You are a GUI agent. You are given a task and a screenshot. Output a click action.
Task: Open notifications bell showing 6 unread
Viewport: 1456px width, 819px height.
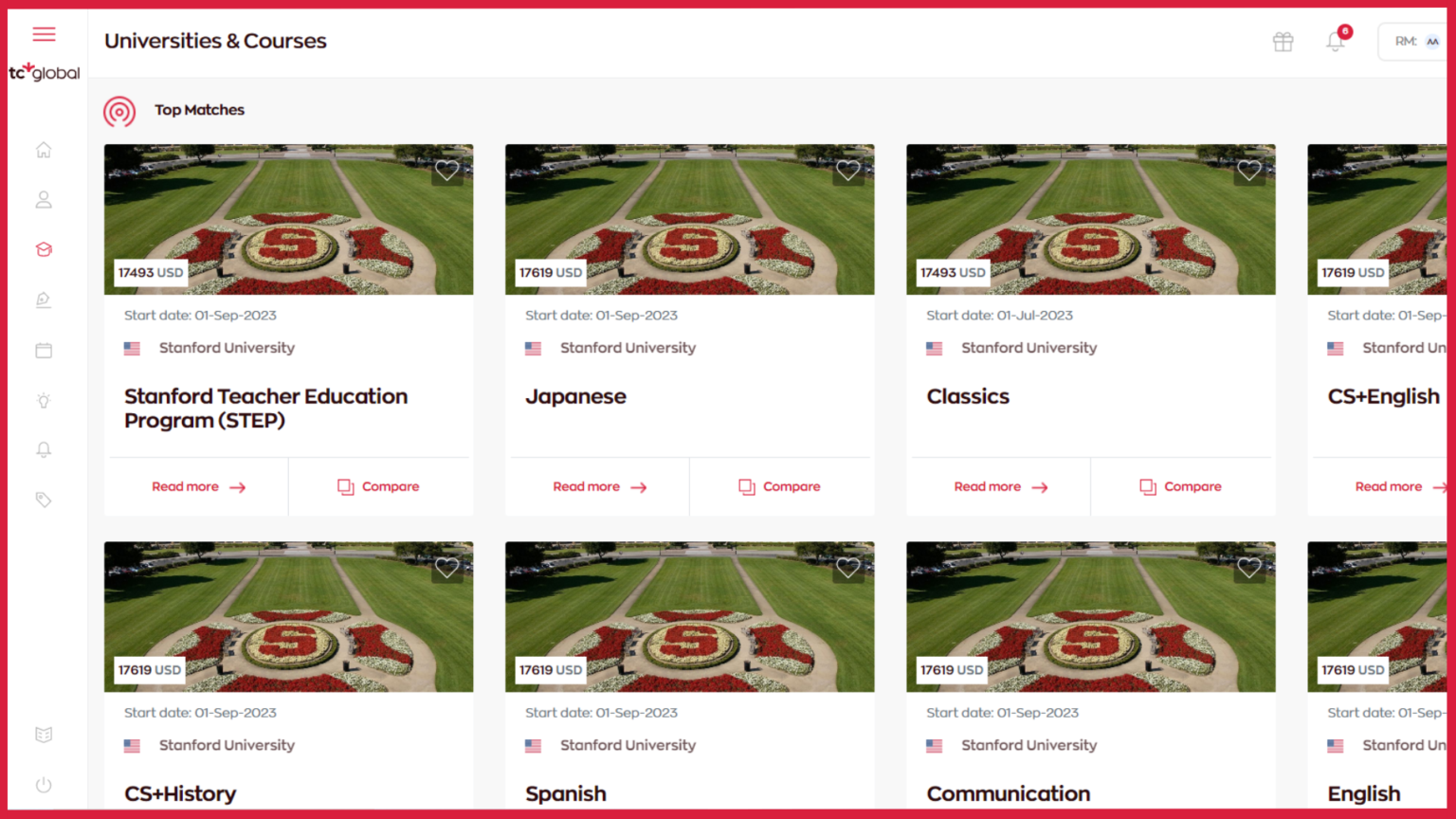[x=1336, y=42]
